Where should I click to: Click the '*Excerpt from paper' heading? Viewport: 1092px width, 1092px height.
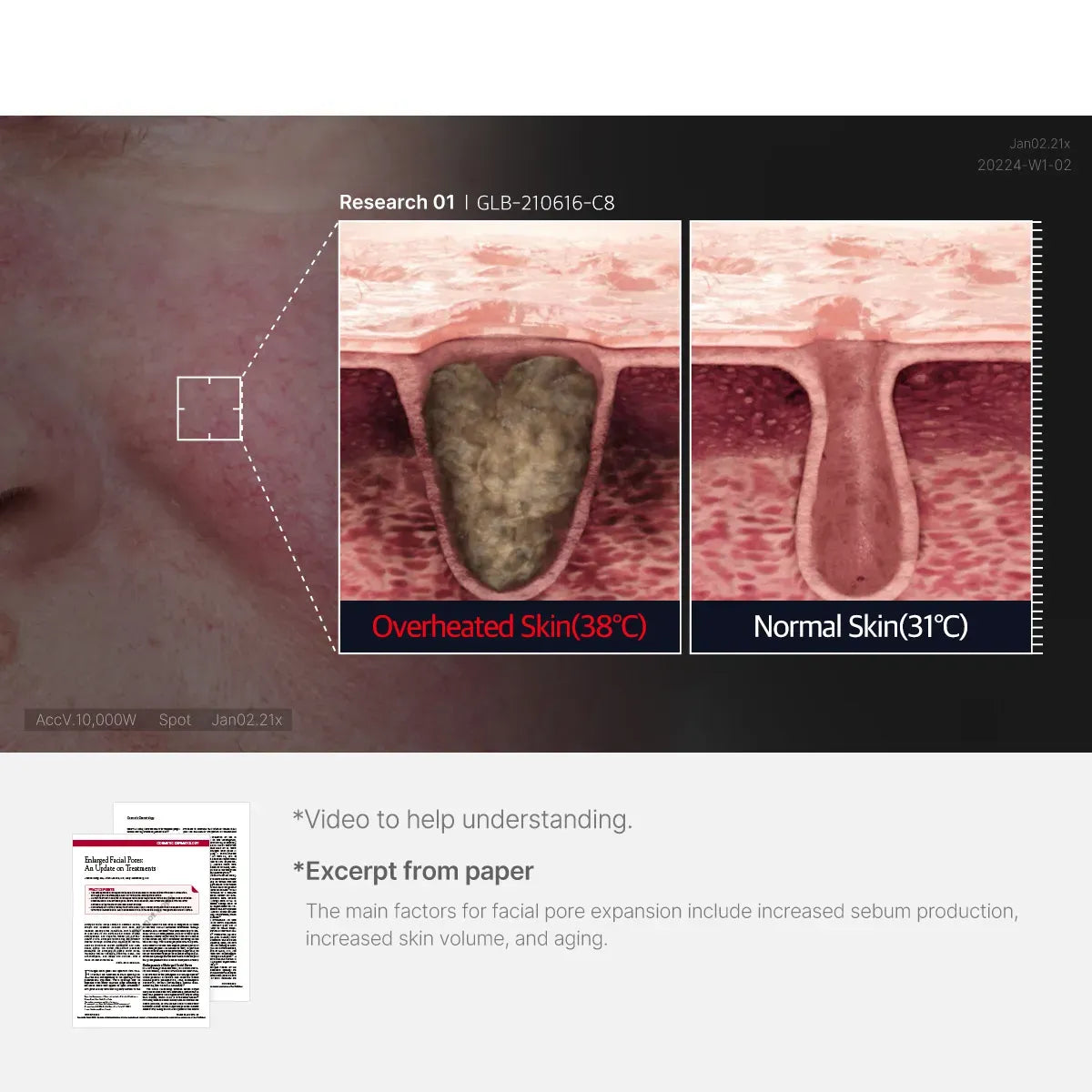coord(413,871)
